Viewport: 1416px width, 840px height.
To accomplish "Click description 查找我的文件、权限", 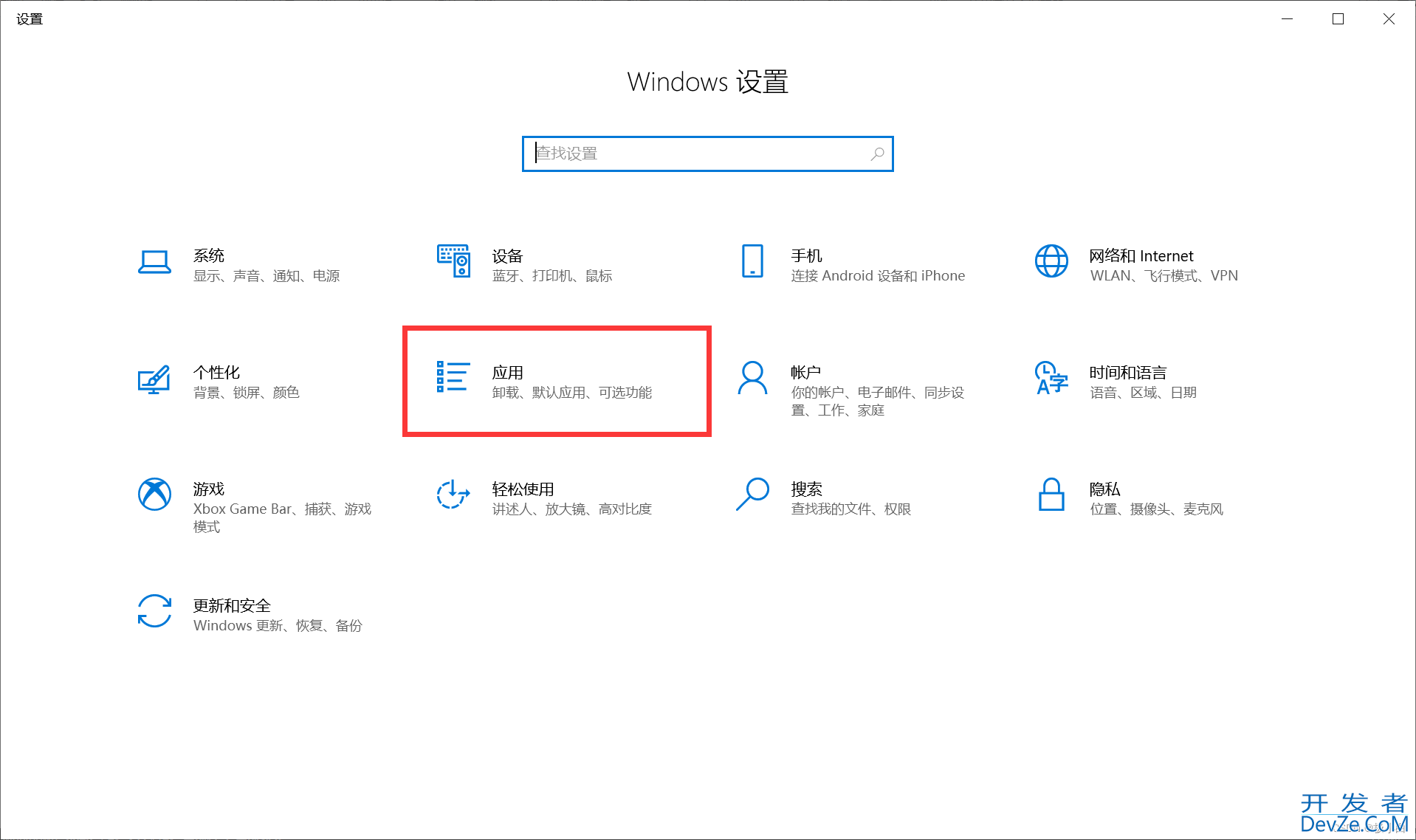I will (x=851, y=509).
